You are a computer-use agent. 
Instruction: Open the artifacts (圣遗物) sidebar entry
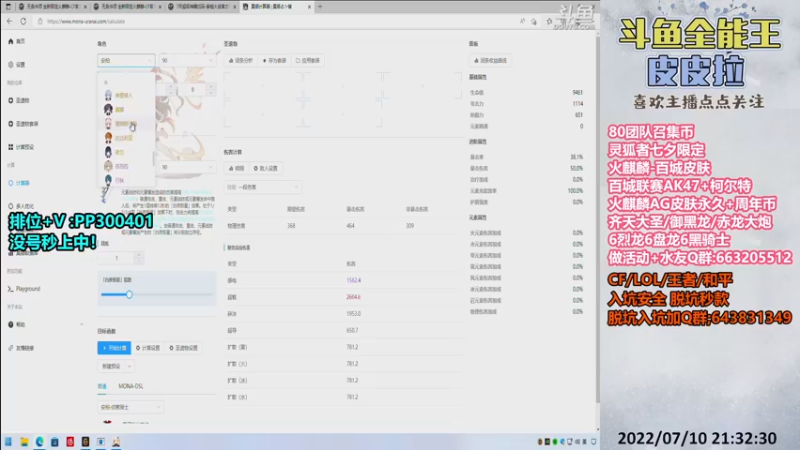coord(19,101)
